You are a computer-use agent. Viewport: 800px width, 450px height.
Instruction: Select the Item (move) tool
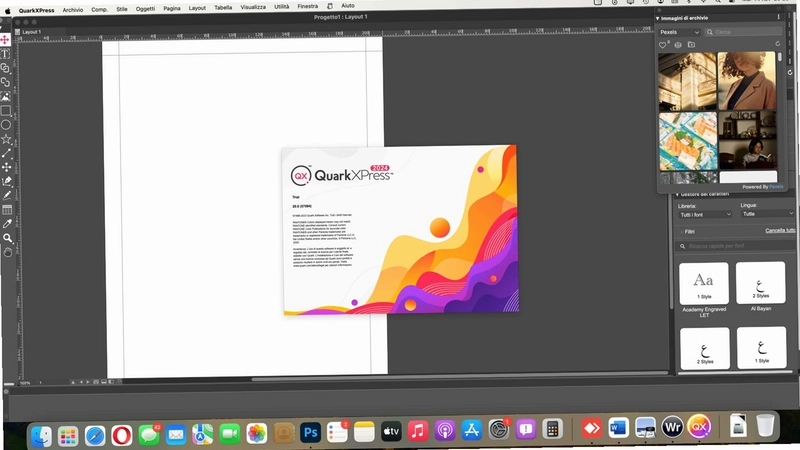[x=5, y=40]
